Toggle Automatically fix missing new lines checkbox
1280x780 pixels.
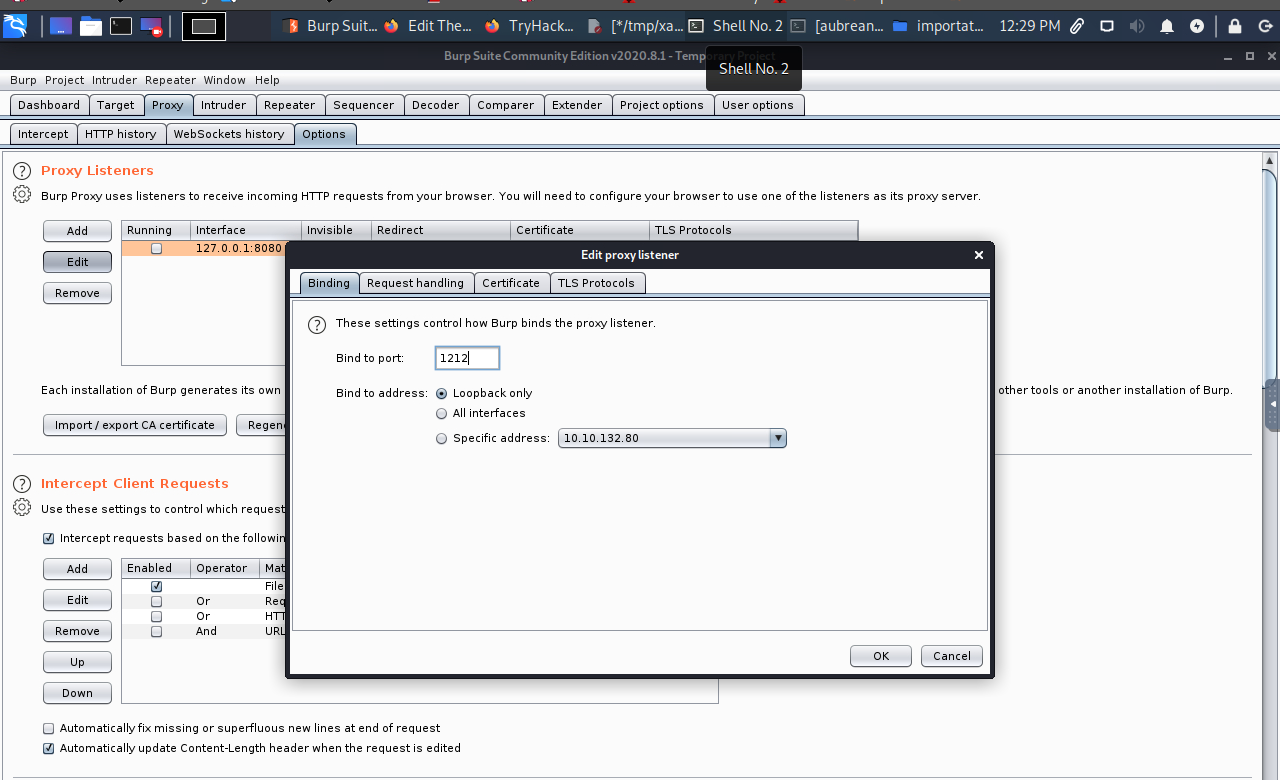point(49,728)
